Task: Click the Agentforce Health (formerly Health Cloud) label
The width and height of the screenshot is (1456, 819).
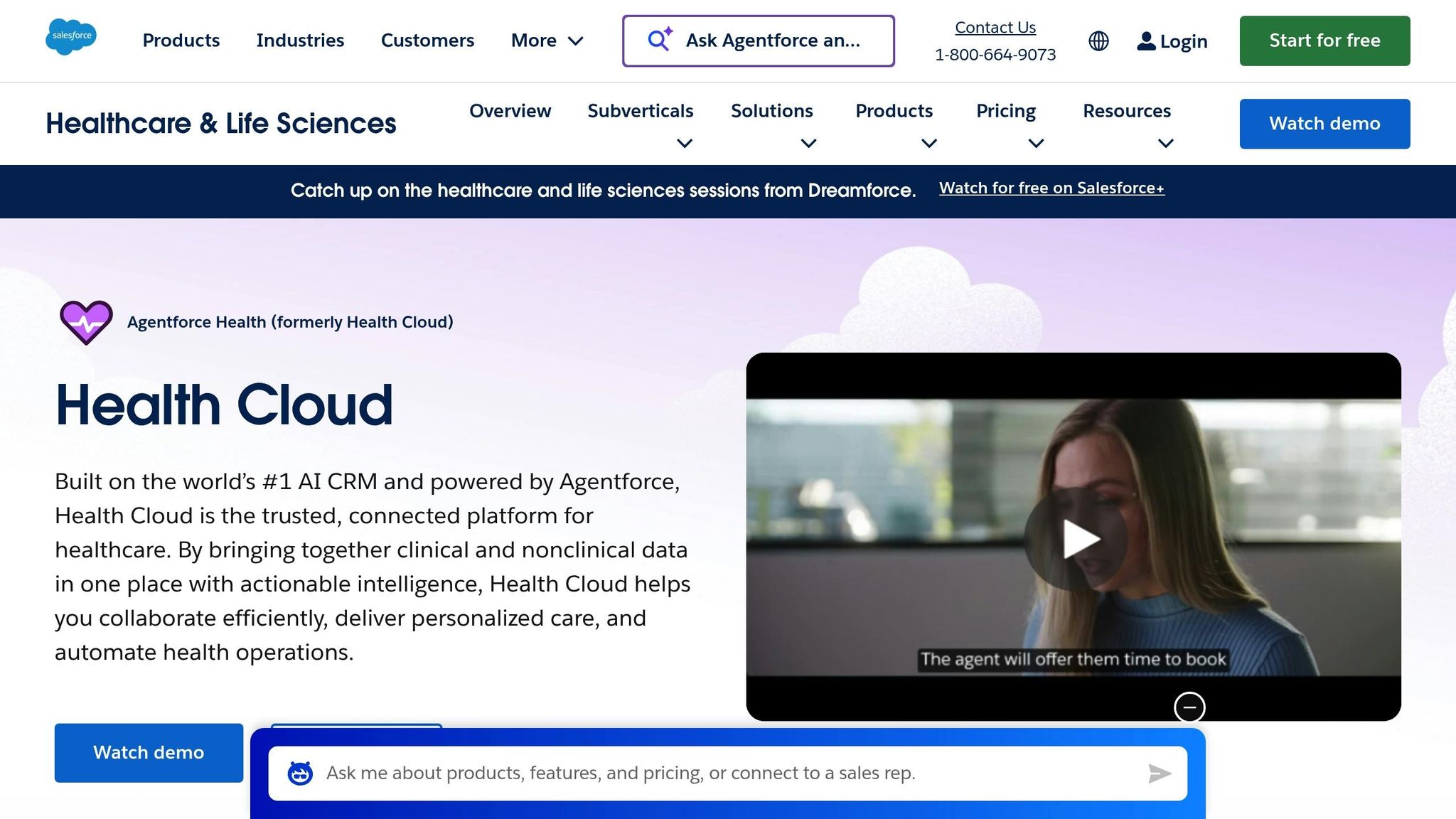Action: click(x=290, y=322)
